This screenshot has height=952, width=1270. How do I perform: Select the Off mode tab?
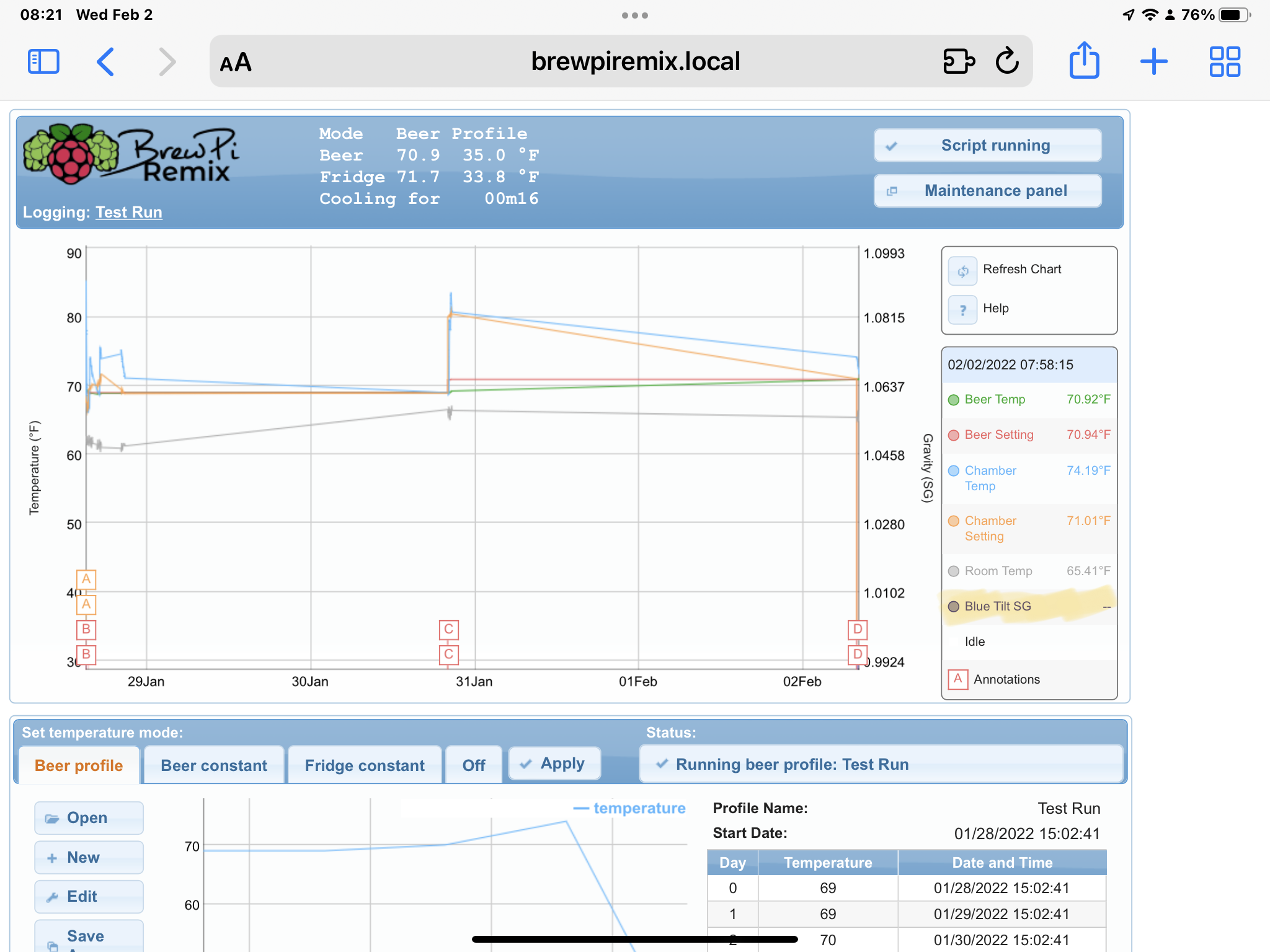tap(474, 765)
